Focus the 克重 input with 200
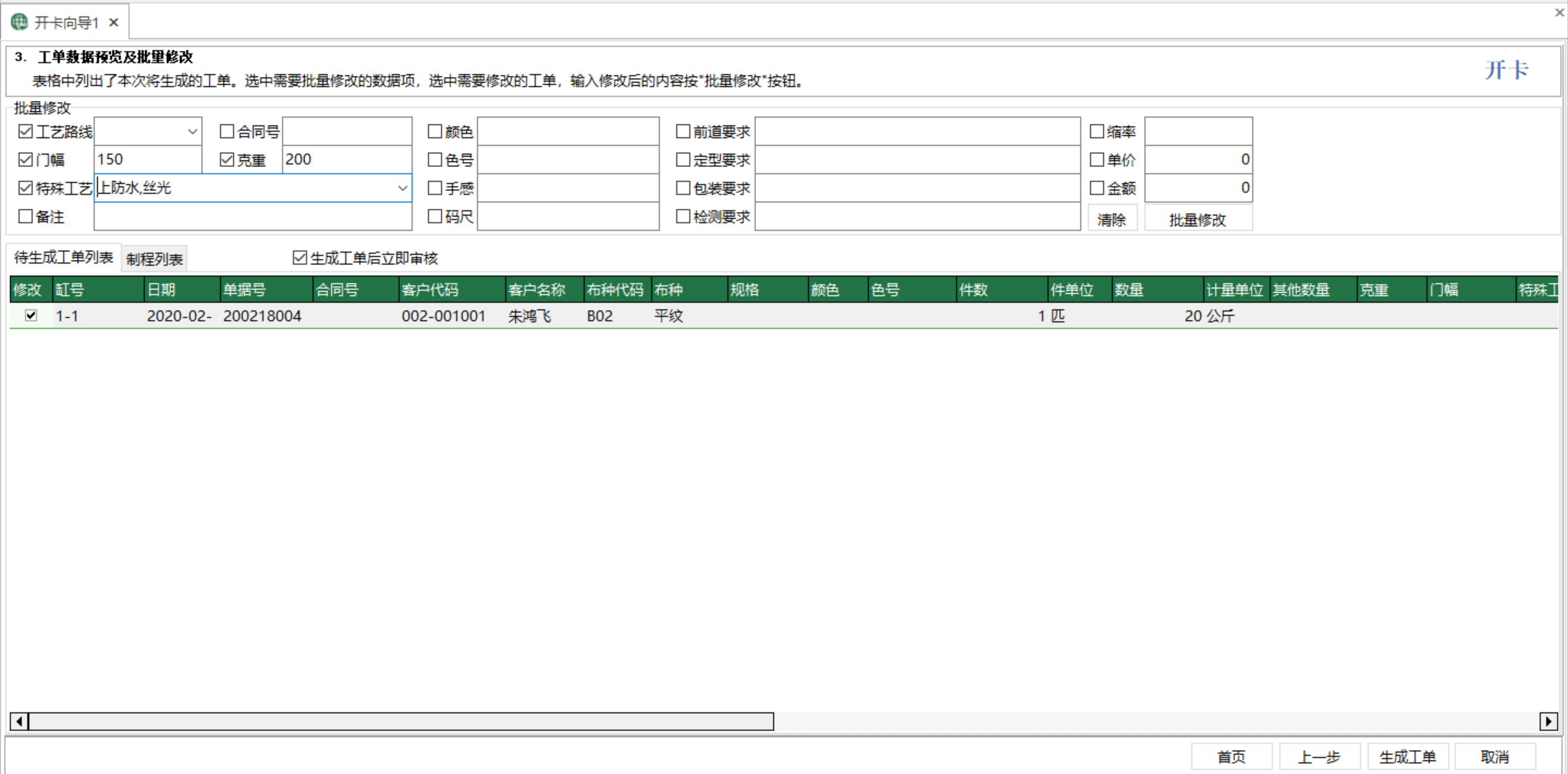Image resolution: width=1568 pixels, height=774 pixels. pyautogui.click(x=347, y=160)
